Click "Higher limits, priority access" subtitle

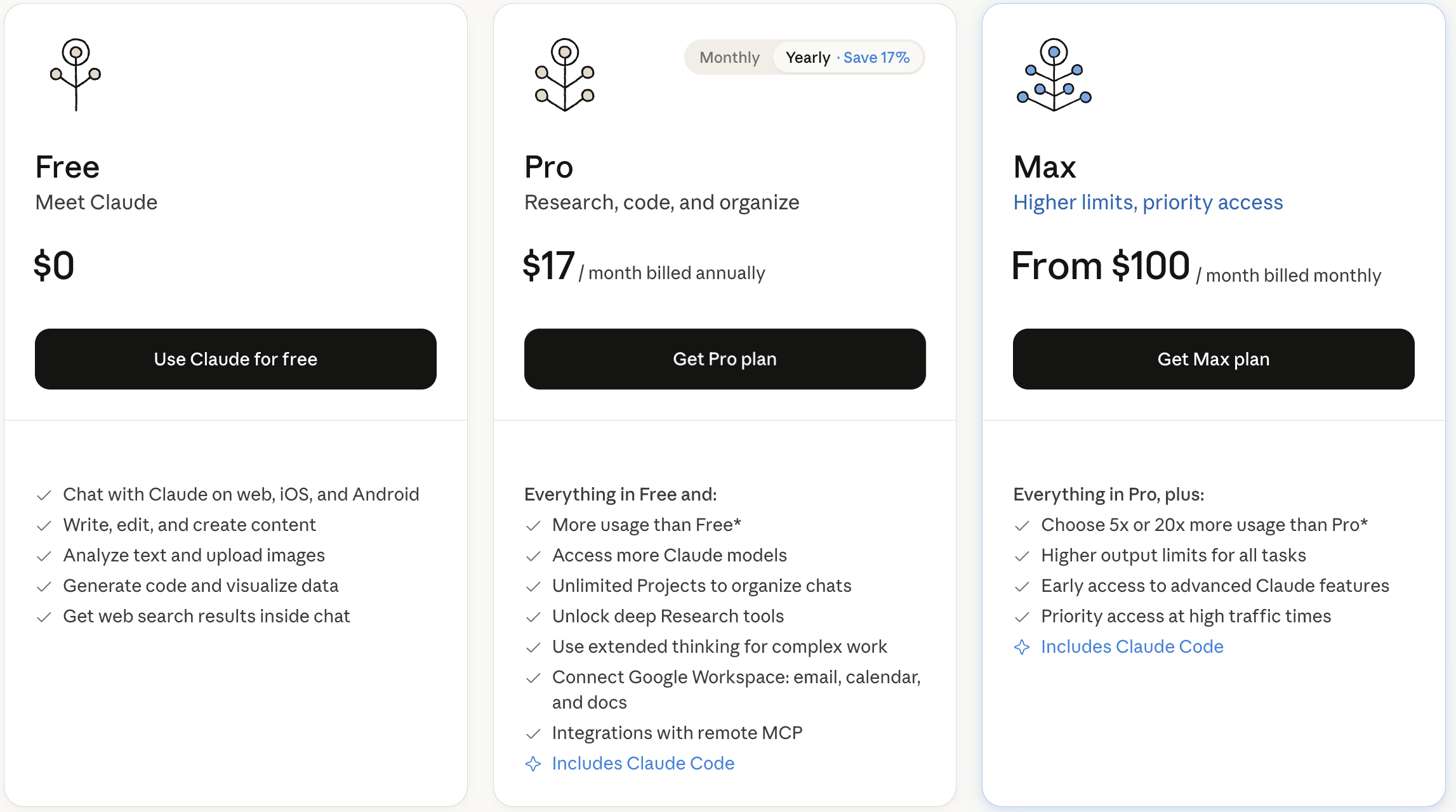click(1148, 202)
